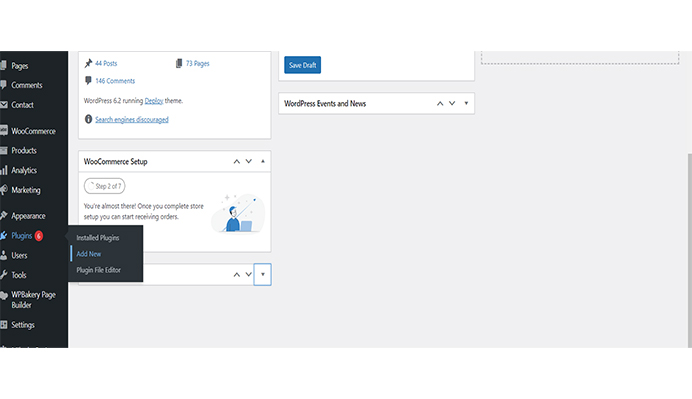Move WordPress Events and News up
Viewport: 692px width, 399px height.
(x=440, y=103)
